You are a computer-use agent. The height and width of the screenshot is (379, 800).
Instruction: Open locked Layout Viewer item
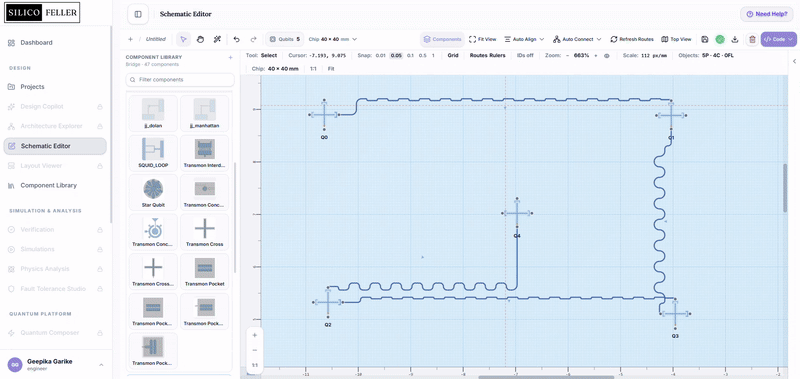coord(55,166)
